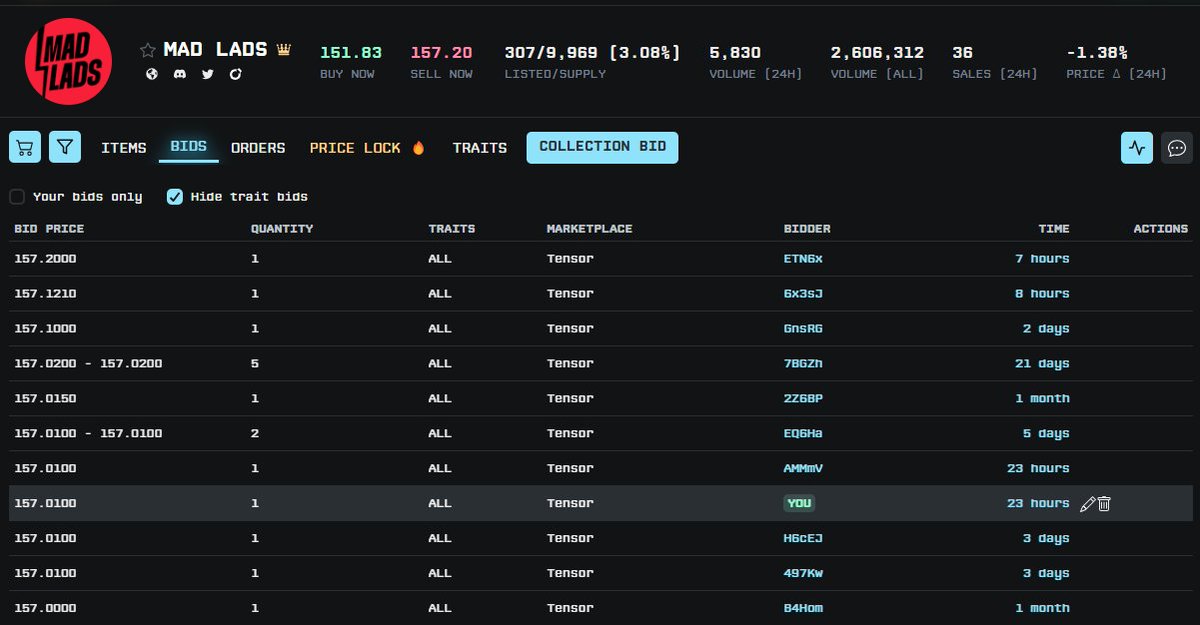Image resolution: width=1200 pixels, height=625 pixels.
Task: Click the 307/9,969 listed/supply stat
Action: (593, 52)
